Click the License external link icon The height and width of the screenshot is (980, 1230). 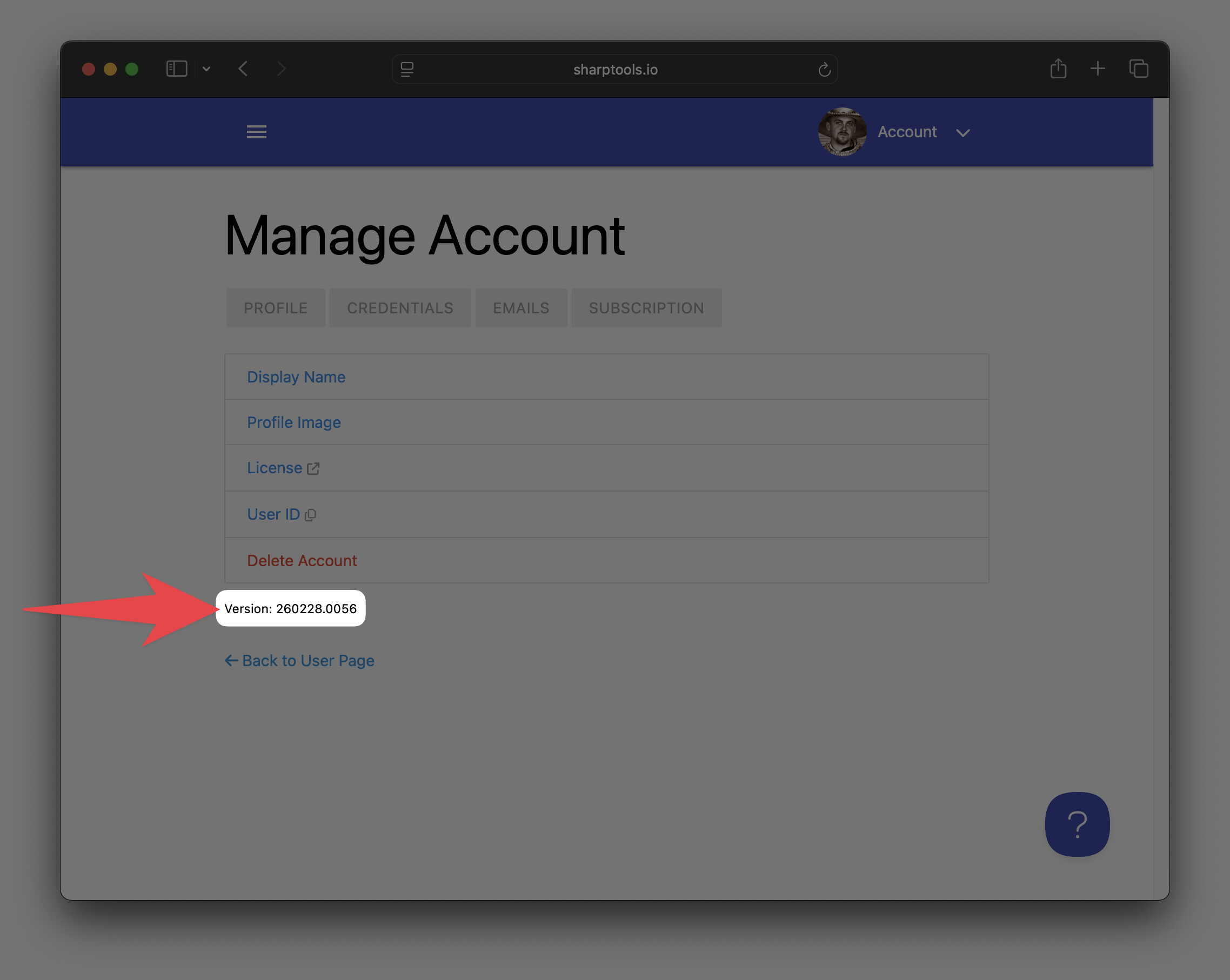tap(313, 468)
